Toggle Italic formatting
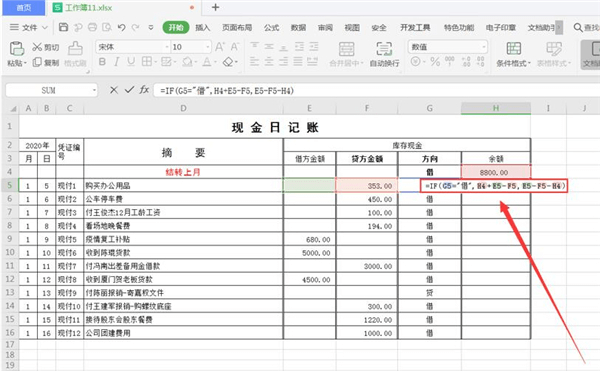 point(116,62)
